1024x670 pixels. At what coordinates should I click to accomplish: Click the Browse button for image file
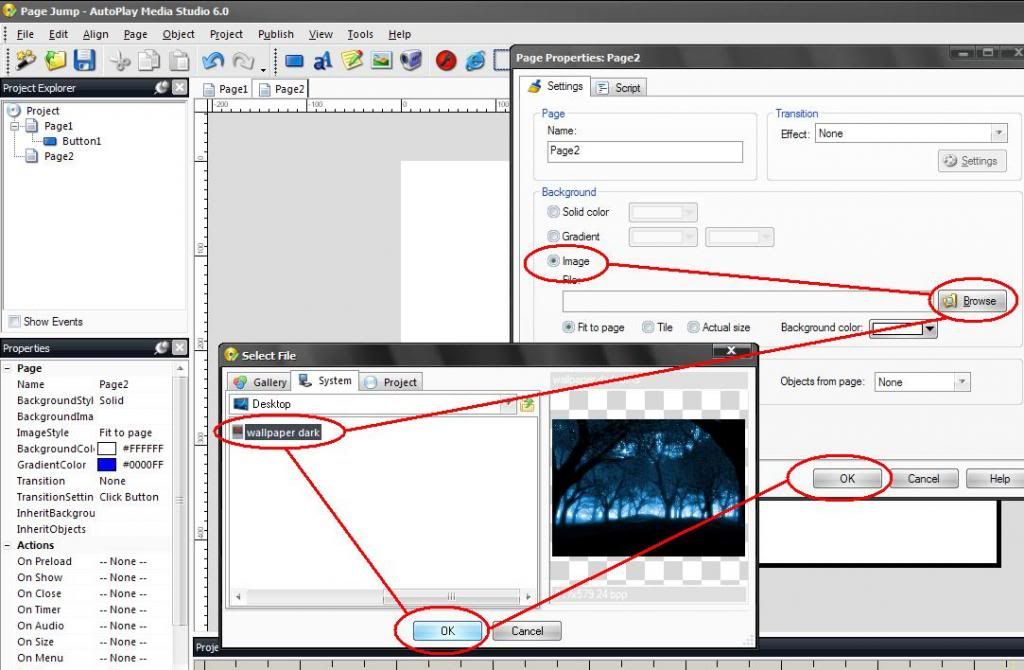pyautogui.click(x=970, y=301)
